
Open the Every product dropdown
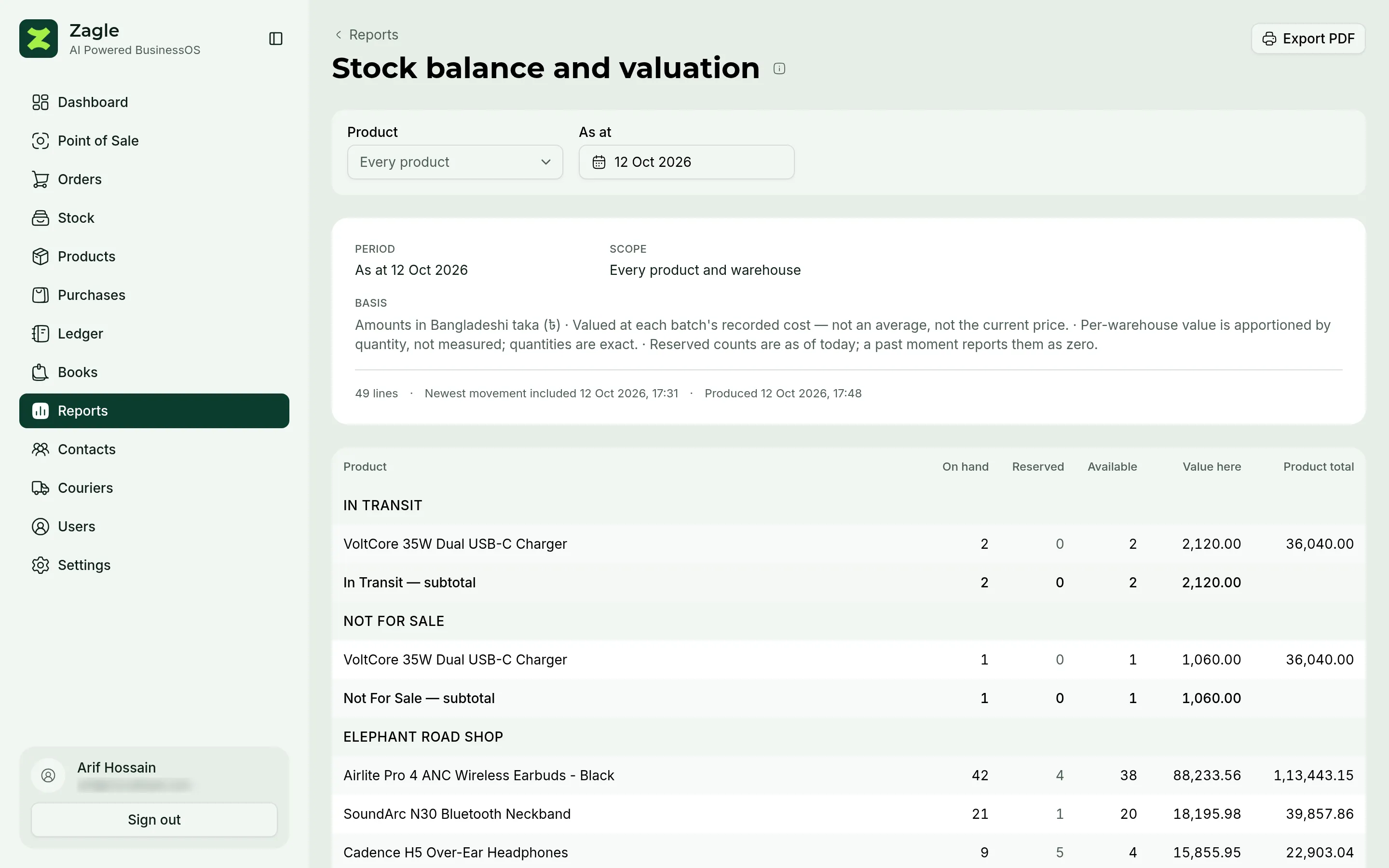[x=455, y=162]
